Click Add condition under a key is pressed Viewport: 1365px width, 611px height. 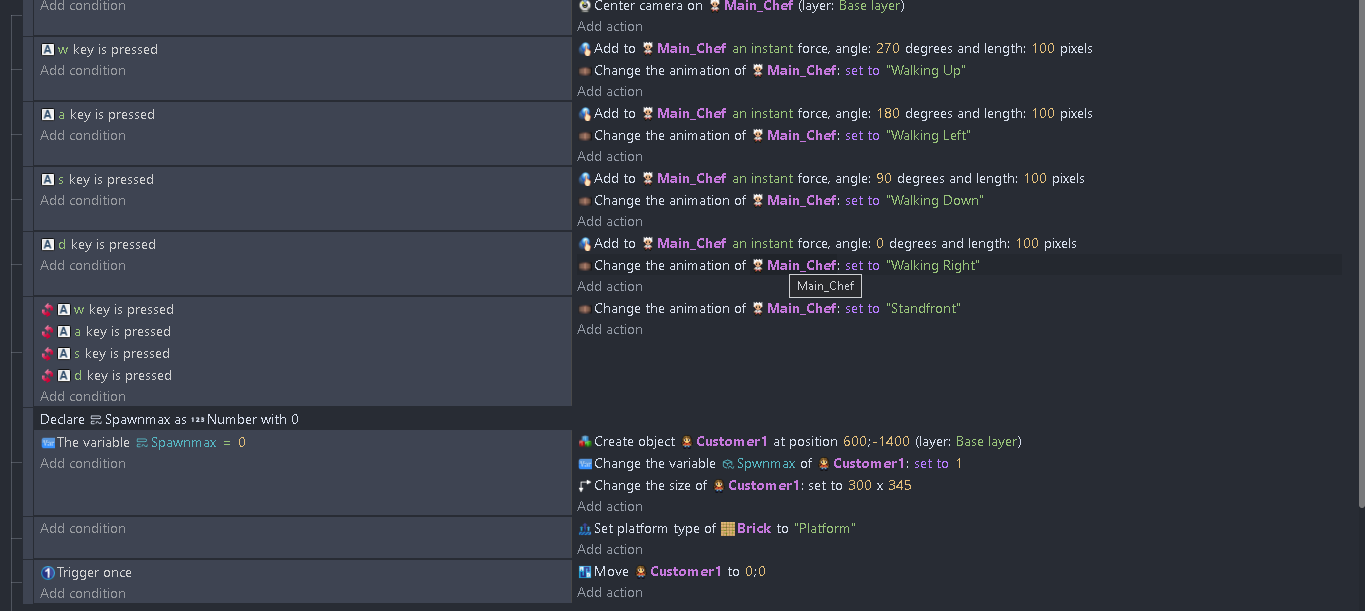coord(83,136)
